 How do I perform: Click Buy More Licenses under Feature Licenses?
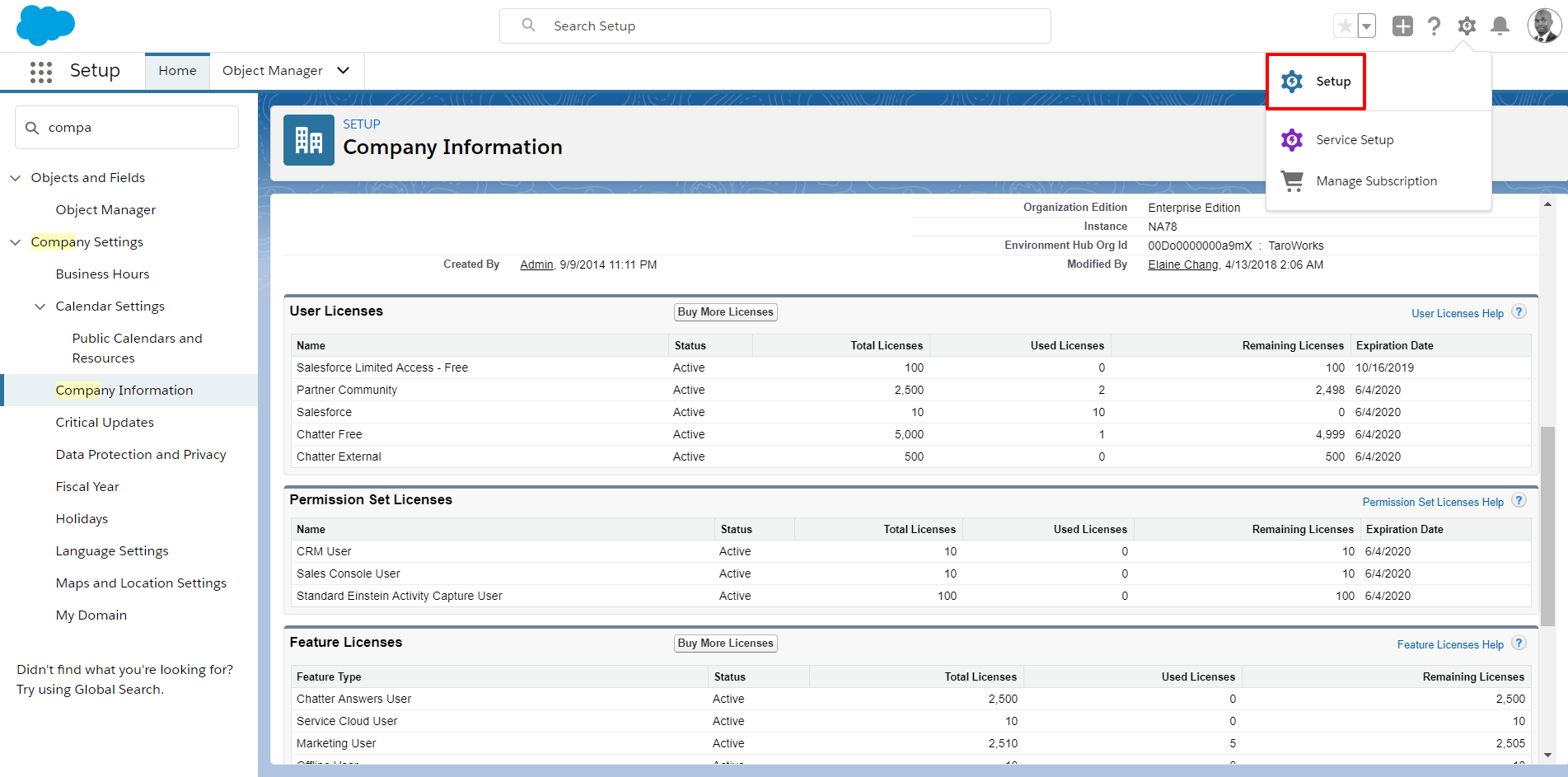(726, 644)
